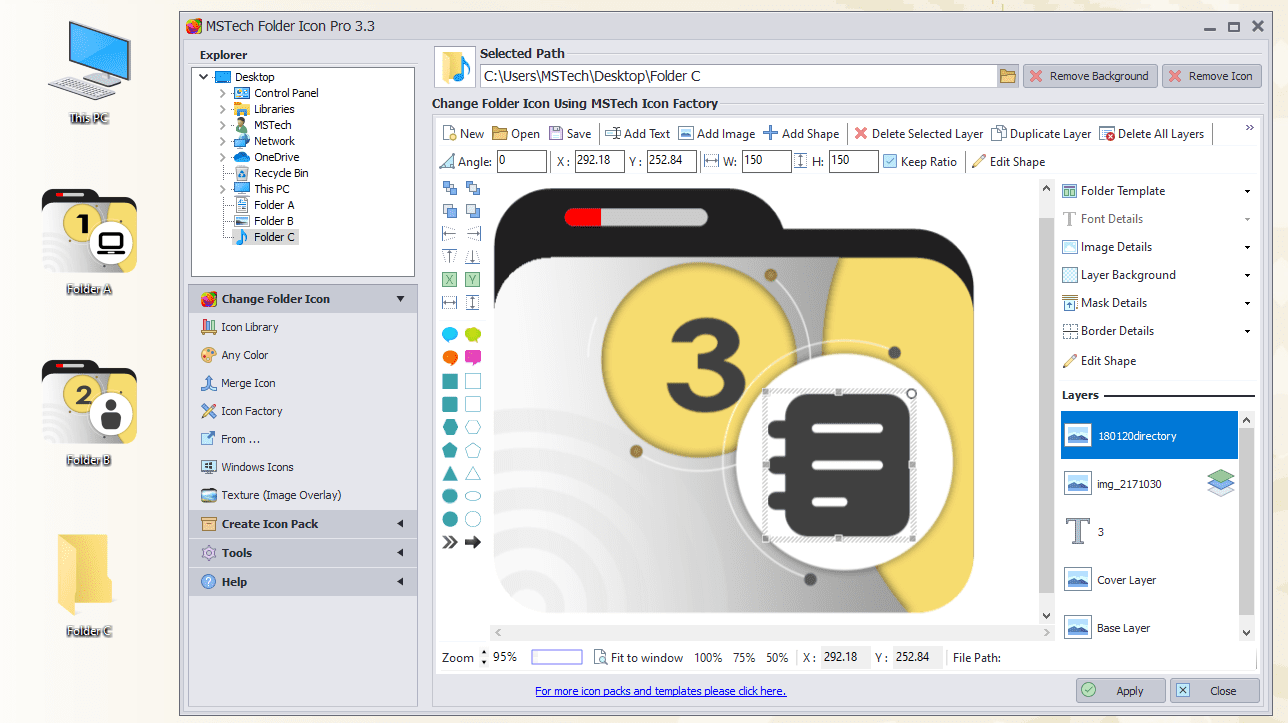Image resolution: width=1288 pixels, height=723 pixels.
Task: Select Merge Icon in the sidebar
Action: coord(249,382)
